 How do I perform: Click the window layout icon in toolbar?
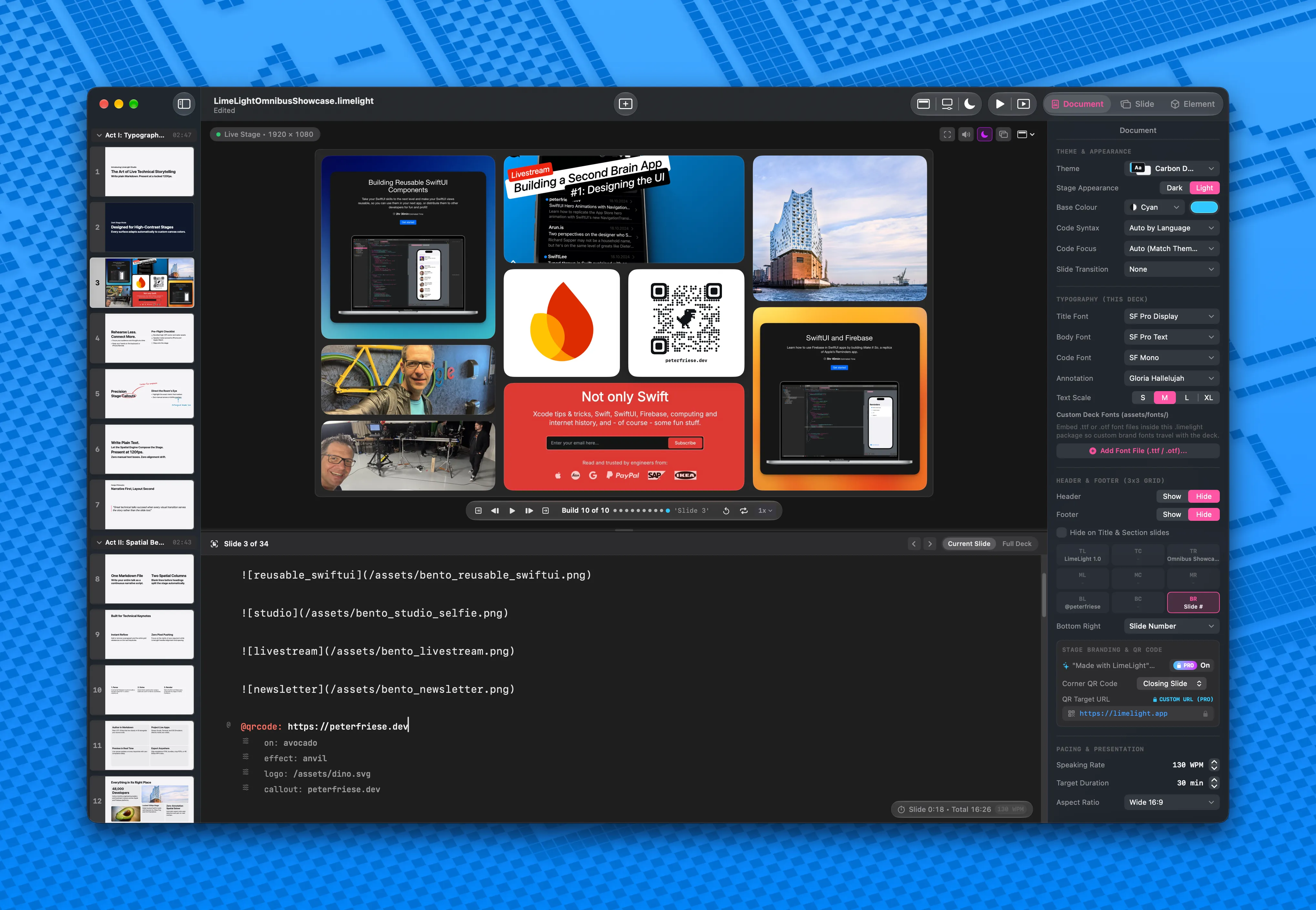923,104
